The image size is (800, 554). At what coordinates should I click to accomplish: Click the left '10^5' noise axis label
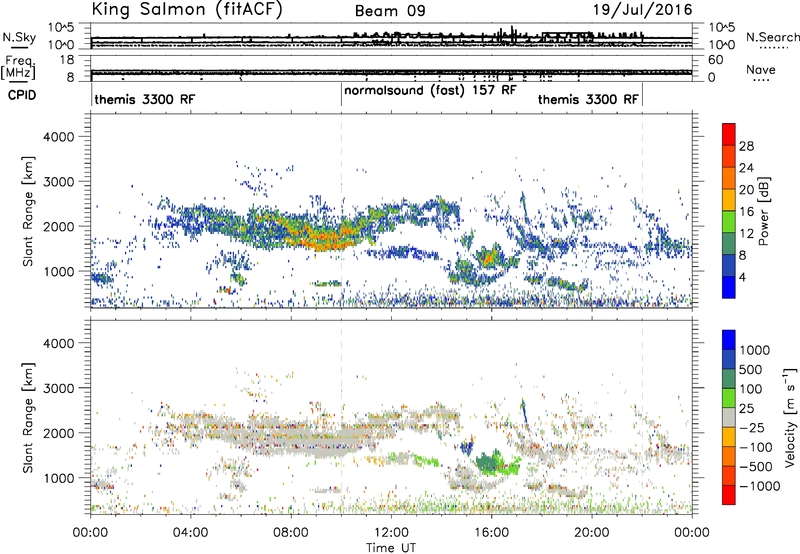click(x=61, y=27)
